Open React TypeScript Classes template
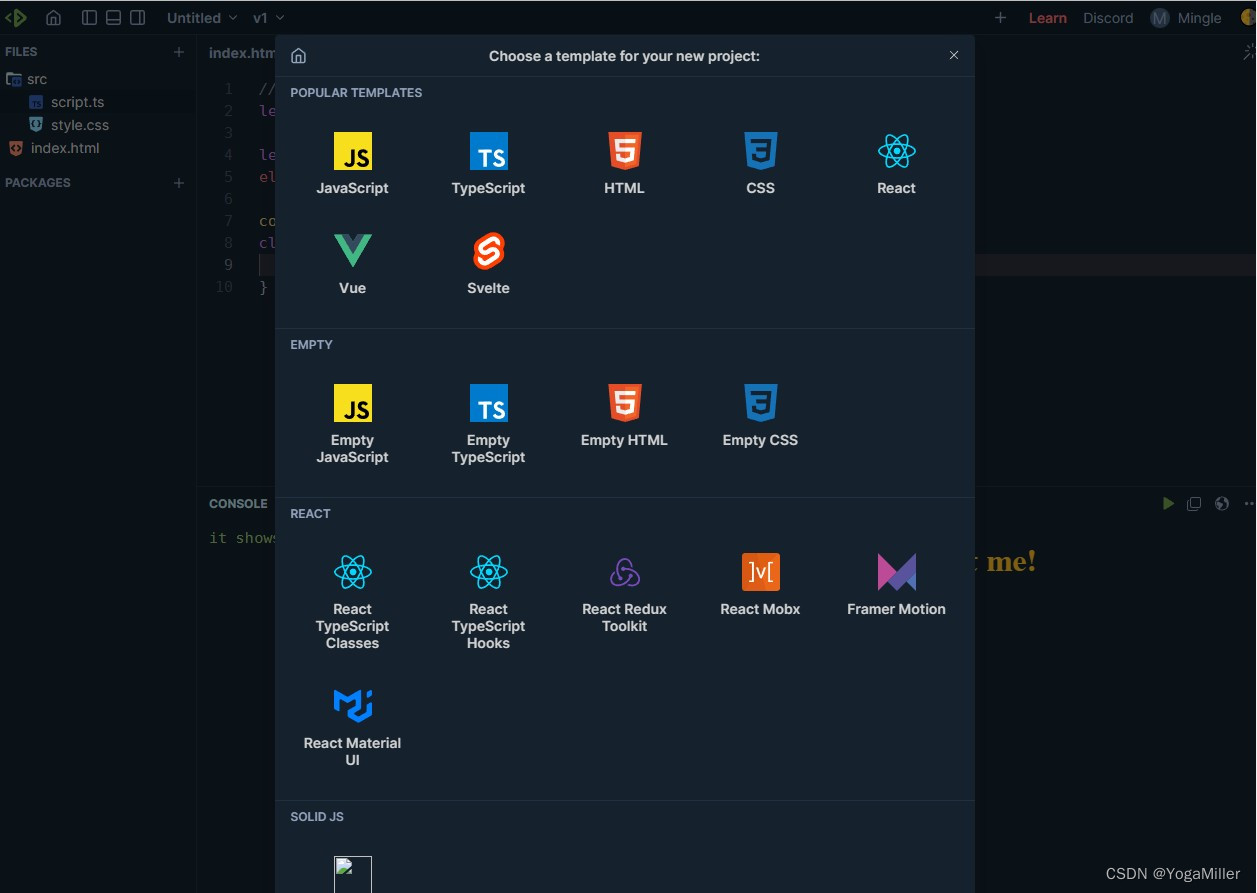This screenshot has height=893, width=1257. tap(352, 602)
